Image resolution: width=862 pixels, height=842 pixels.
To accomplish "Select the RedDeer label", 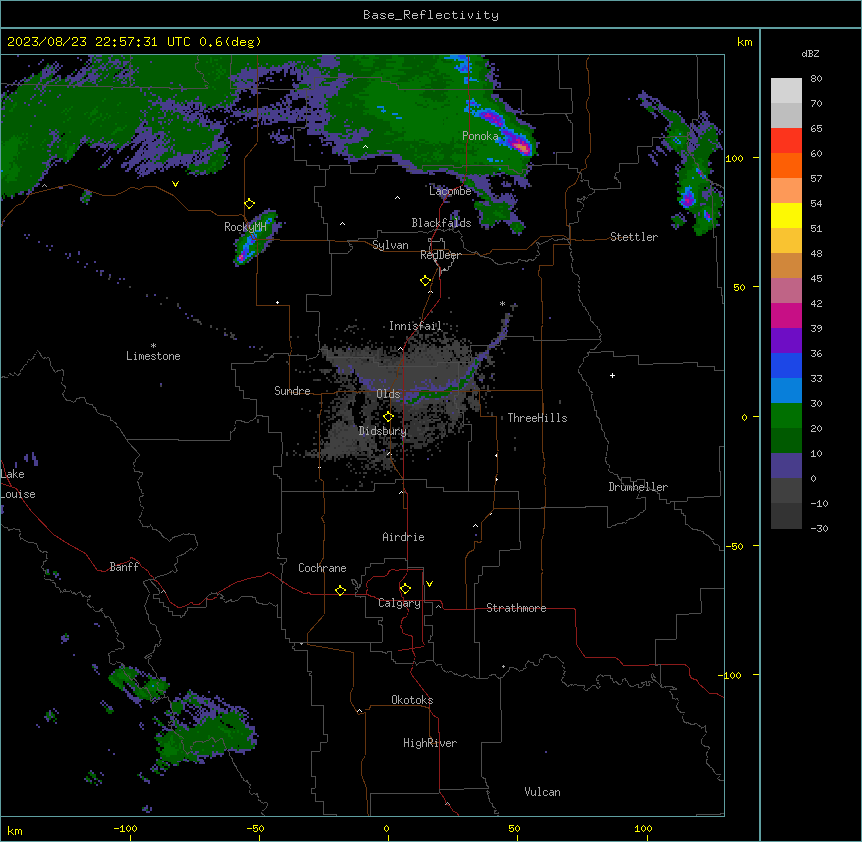I will (x=440, y=255).
